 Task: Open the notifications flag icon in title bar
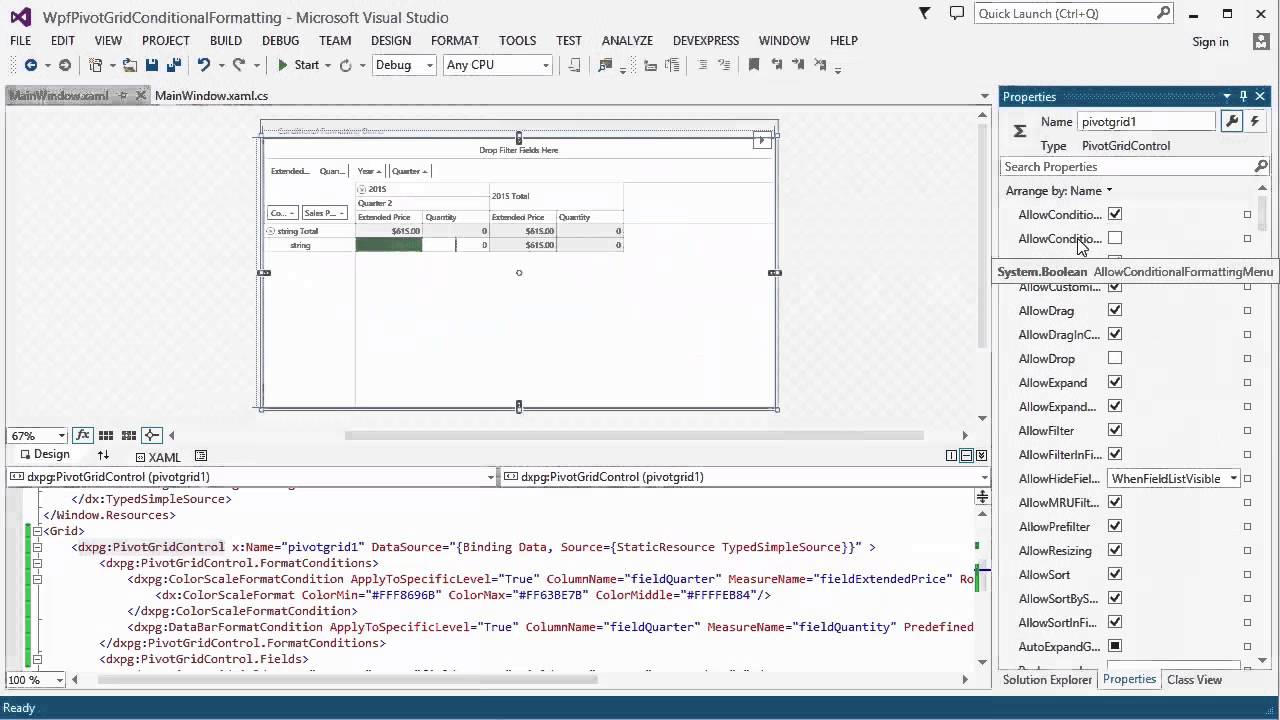[x=925, y=13]
